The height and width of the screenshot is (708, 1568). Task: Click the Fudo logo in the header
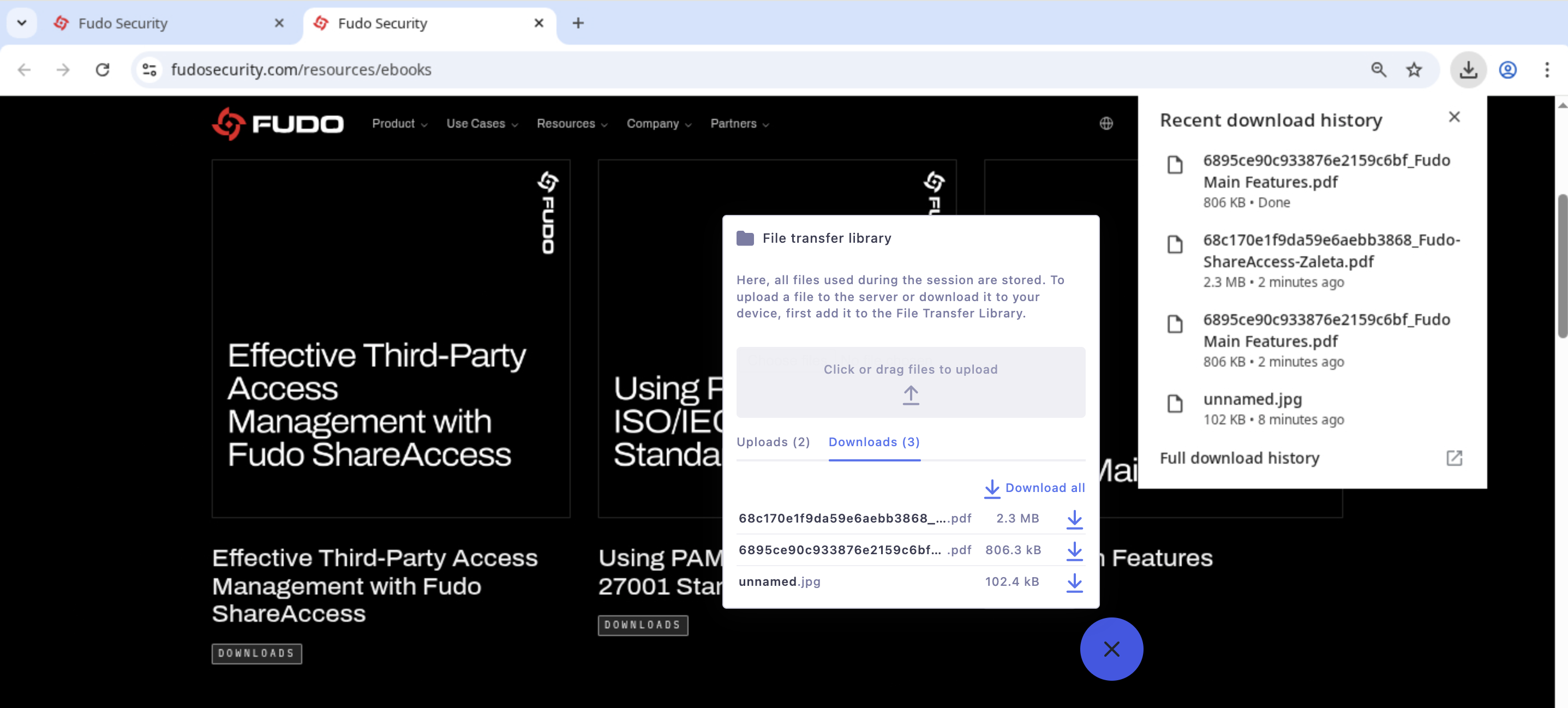click(278, 124)
